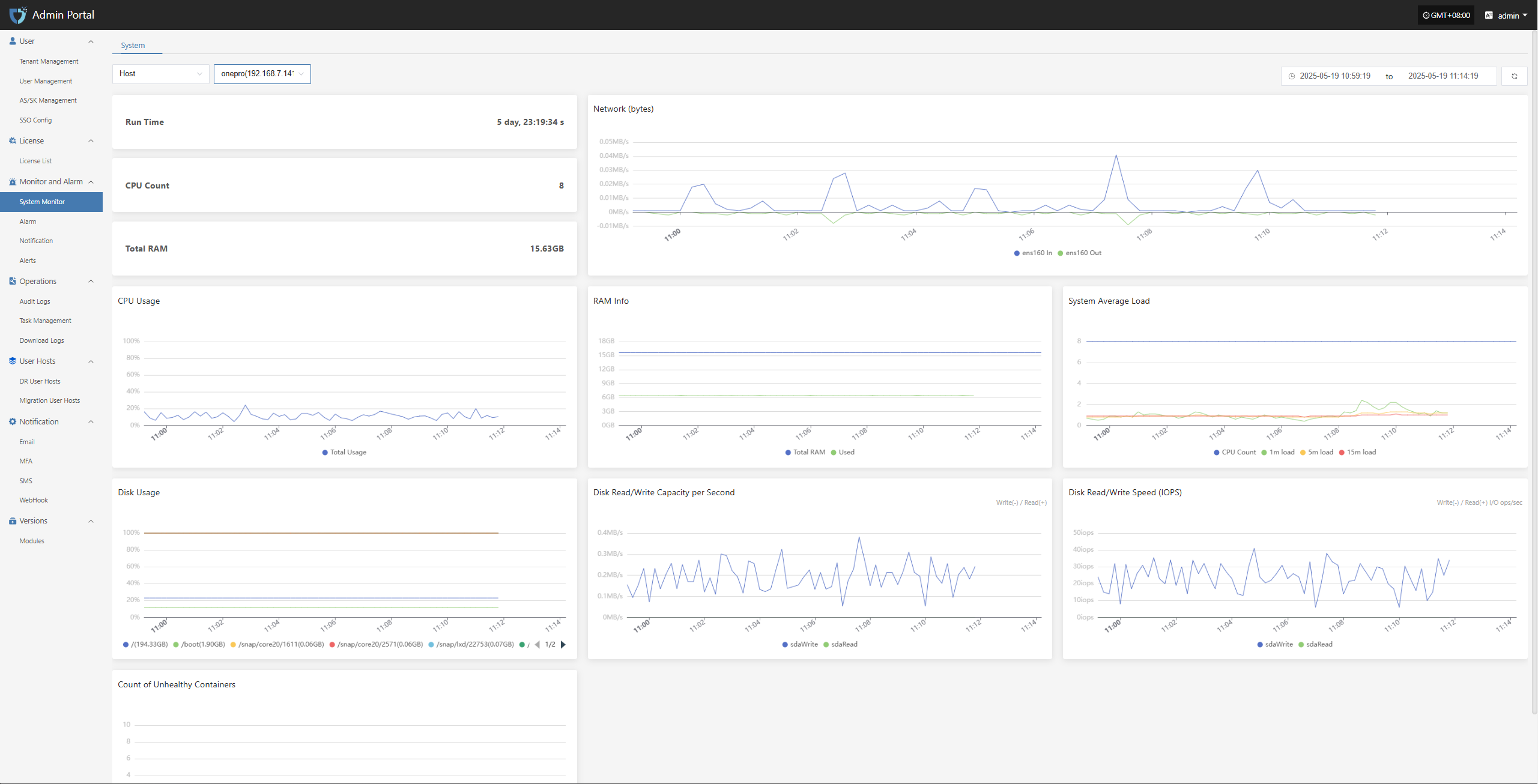Open AS/SK Management page
The image size is (1538, 784).
48,100
